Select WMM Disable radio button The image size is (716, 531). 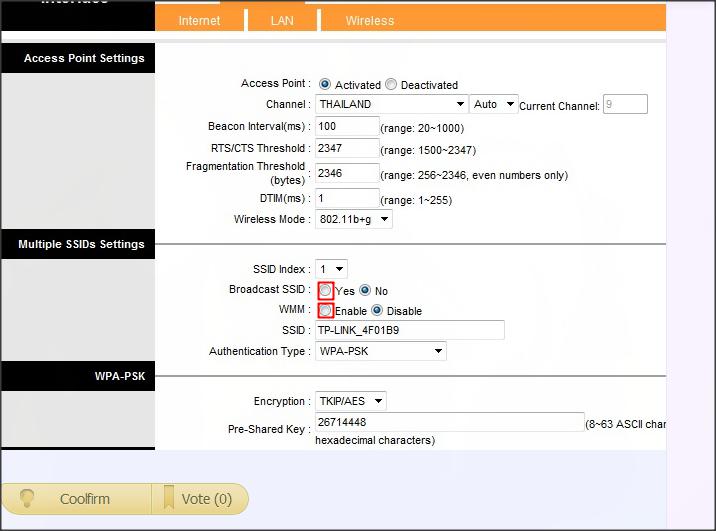tap(377, 310)
